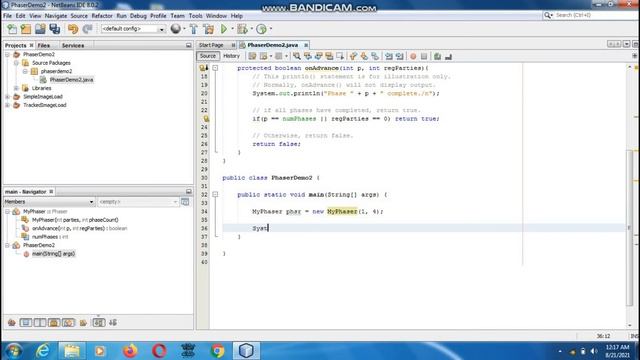Click the search magnifier icon in Search box
The height and width of the screenshot is (360, 640).
click(x=548, y=15)
